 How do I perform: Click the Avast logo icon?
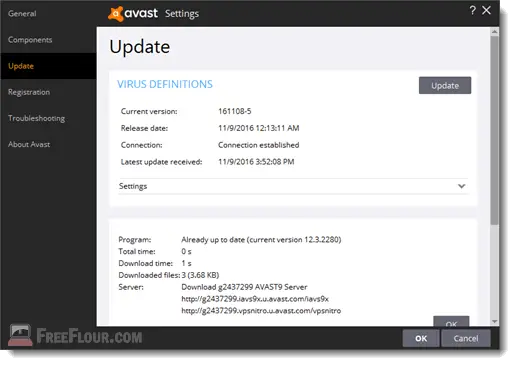(x=115, y=14)
